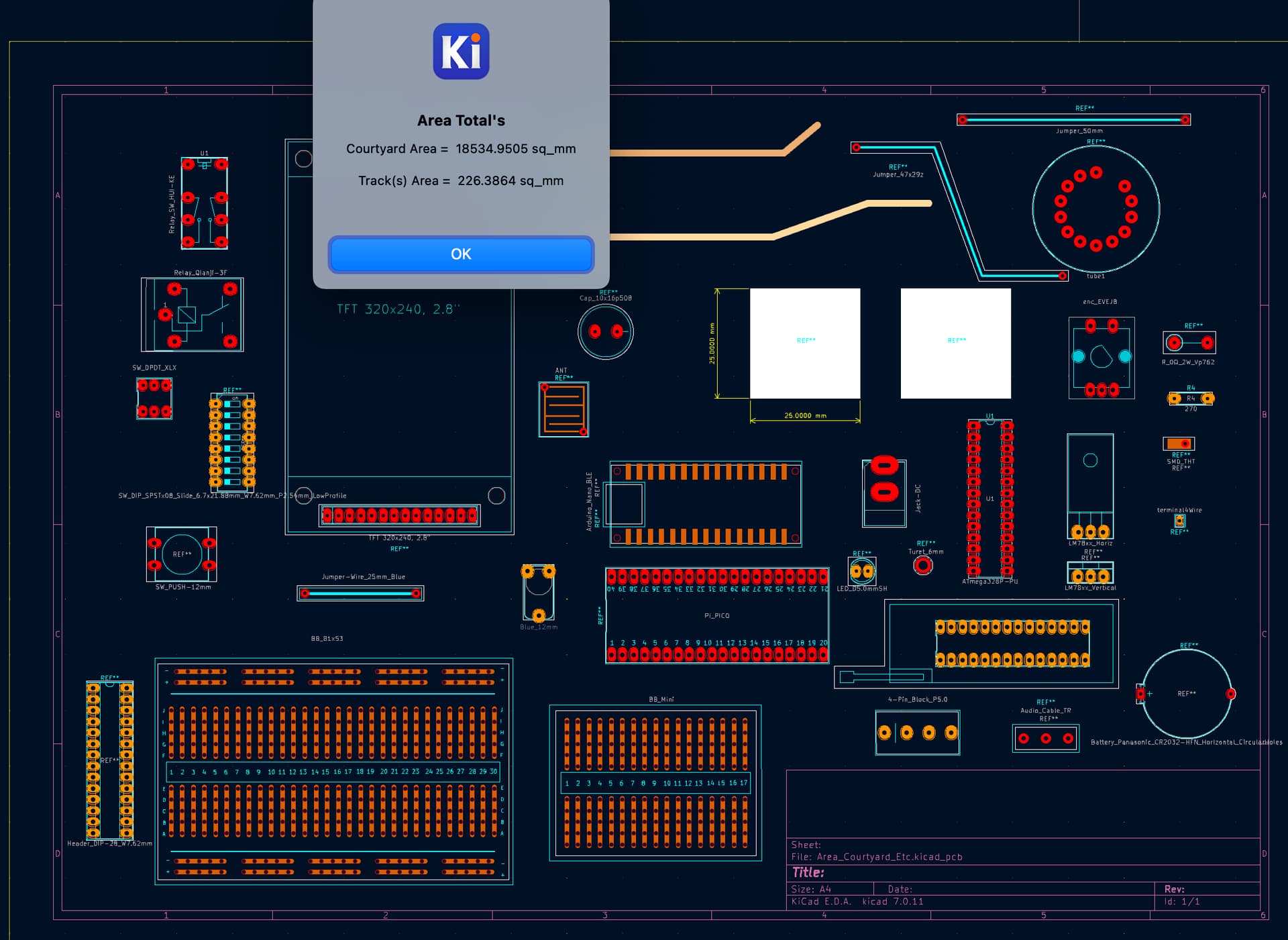Viewport: 1288px width, 940px height.
Task: Click the Relay_QianJi-3F footprint
Action: pyautogui.click(x=193, y=315)
